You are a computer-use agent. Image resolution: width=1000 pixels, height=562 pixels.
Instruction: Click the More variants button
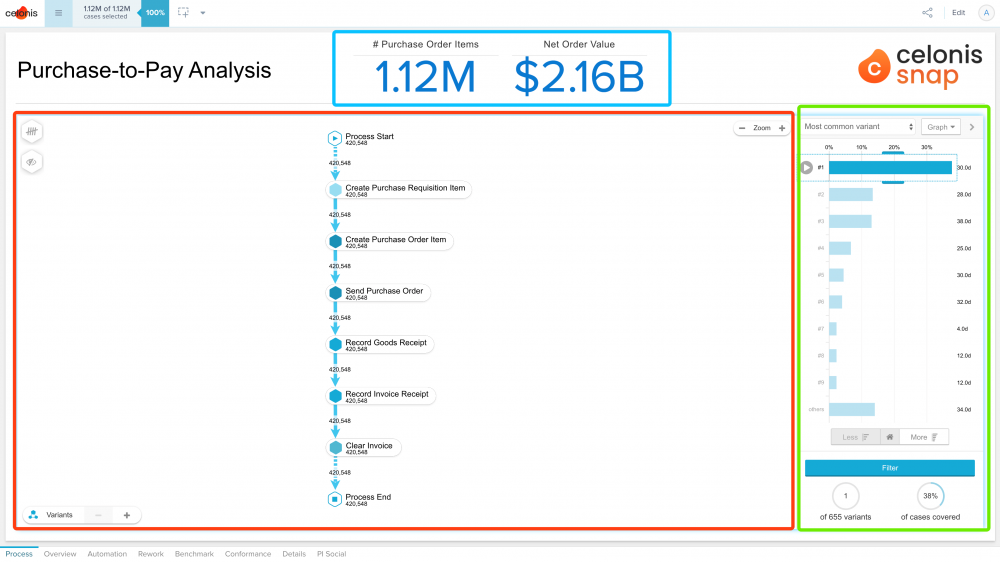924,437
